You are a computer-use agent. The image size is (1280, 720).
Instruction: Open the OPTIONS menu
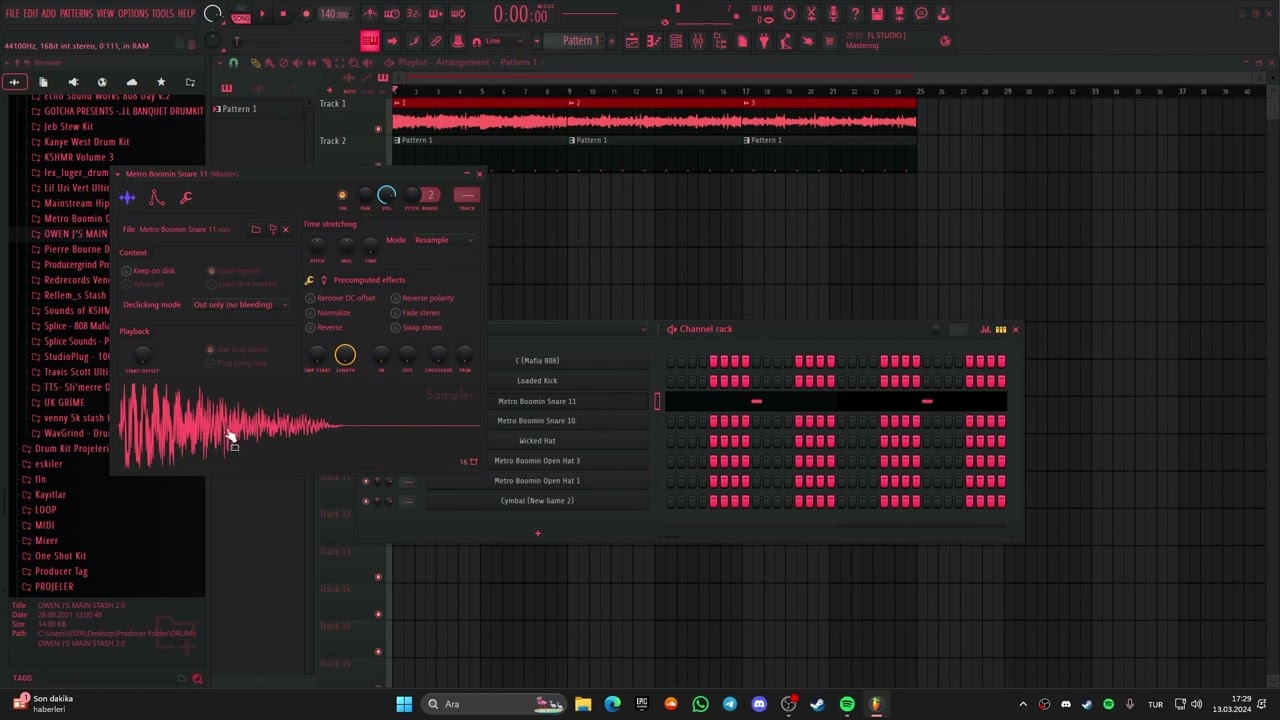pyautogui.click(x=133, y=14)
